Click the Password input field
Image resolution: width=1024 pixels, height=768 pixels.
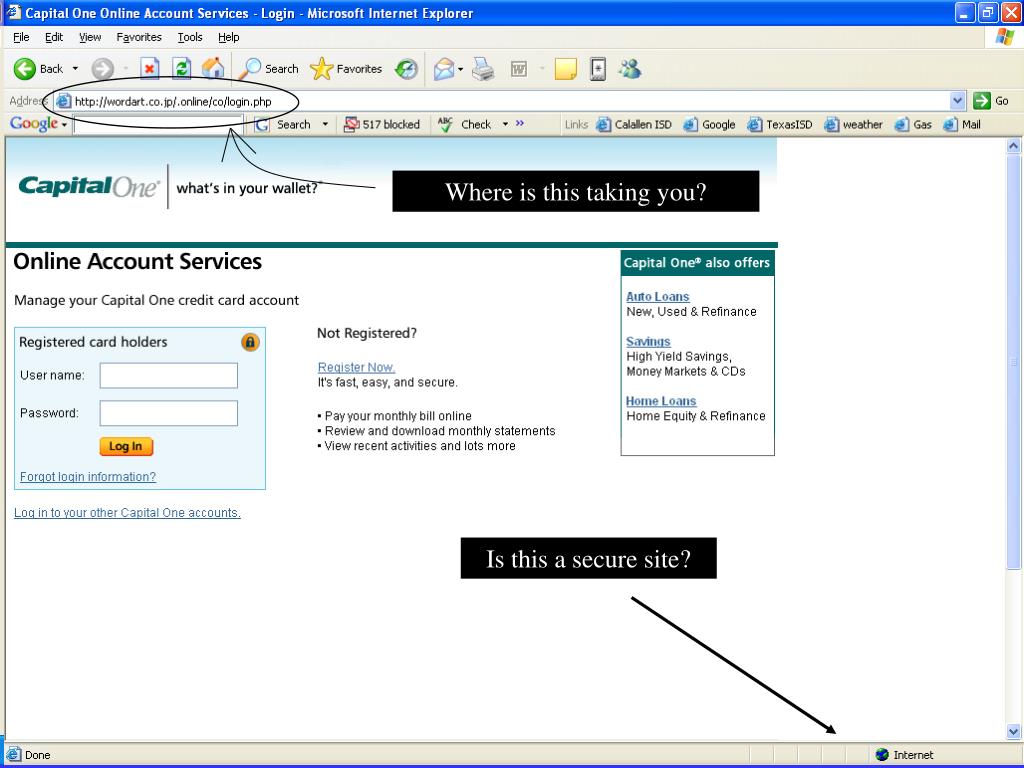(x=168, y=413)
